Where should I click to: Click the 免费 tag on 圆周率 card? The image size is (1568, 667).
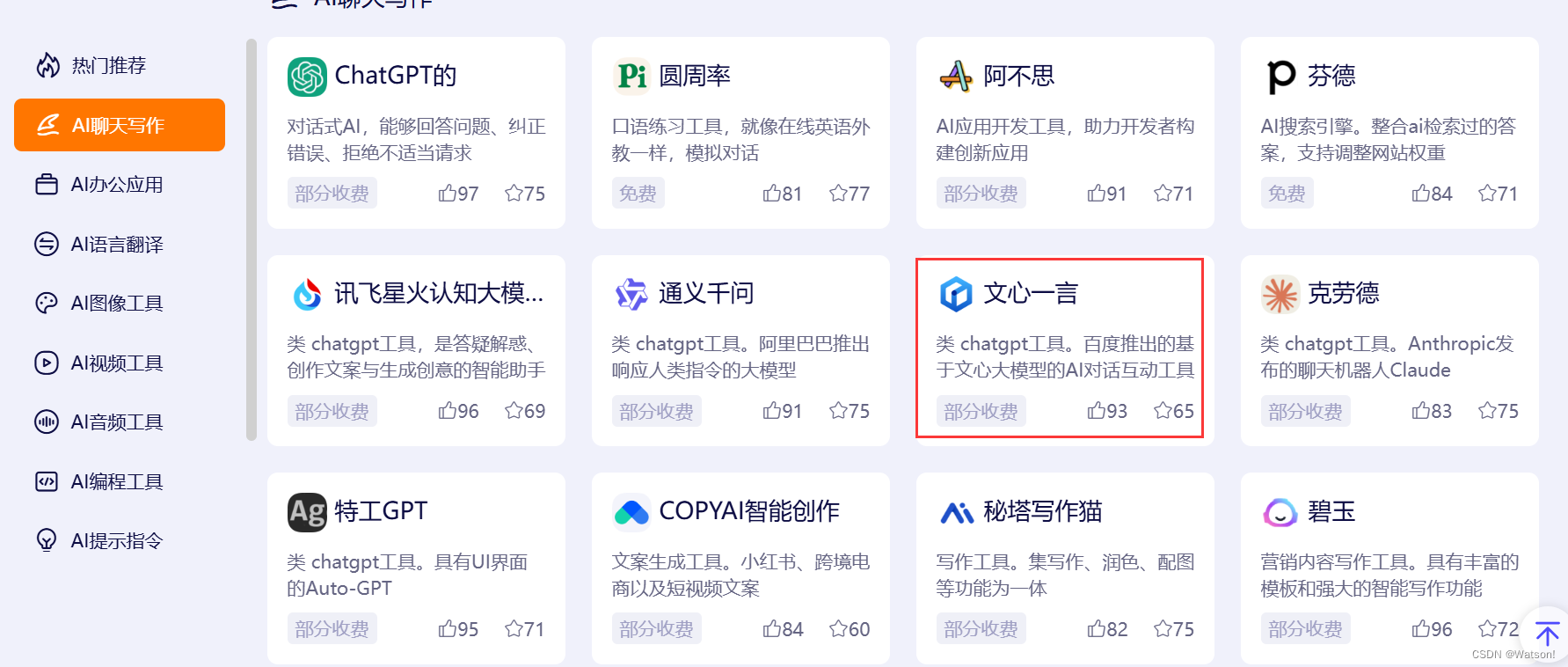click(x=638, y=194)
